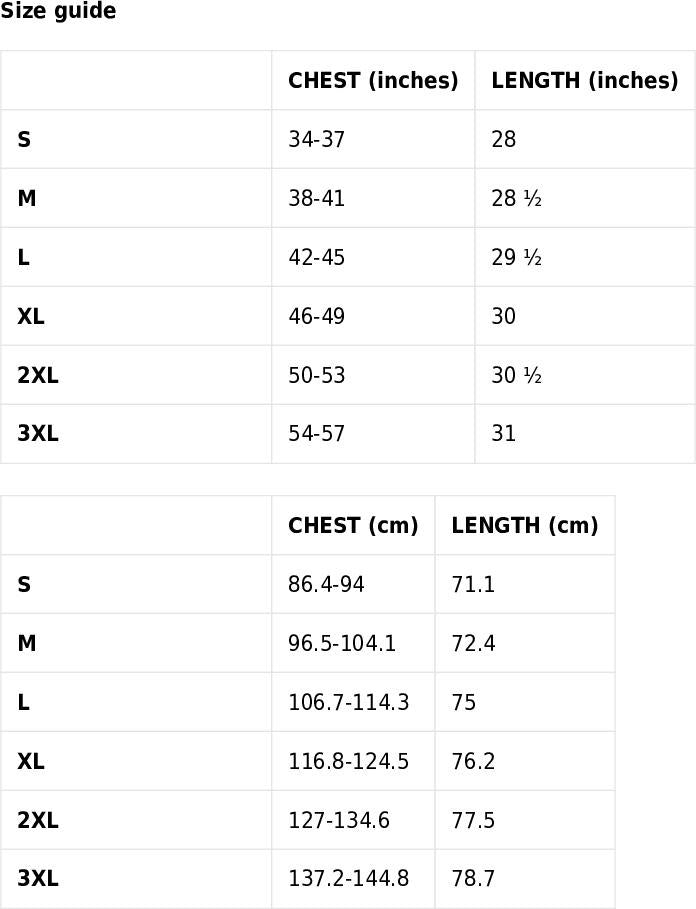Select the 96.5-104.1 chest cell
Viewport: 696px width, 909px height.
(x=342, y=644)
